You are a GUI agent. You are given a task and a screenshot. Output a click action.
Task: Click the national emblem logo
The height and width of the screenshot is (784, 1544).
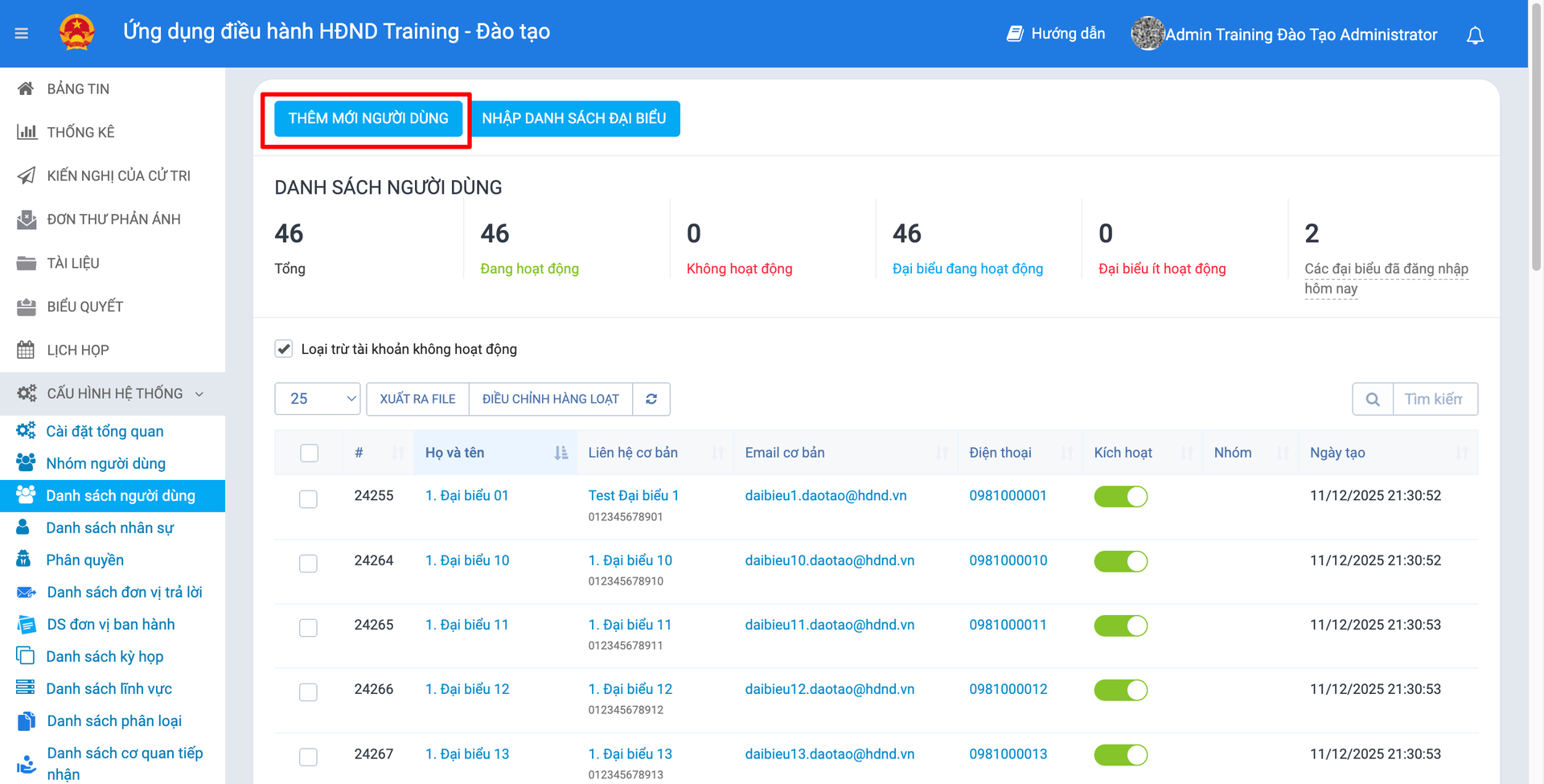77,33
